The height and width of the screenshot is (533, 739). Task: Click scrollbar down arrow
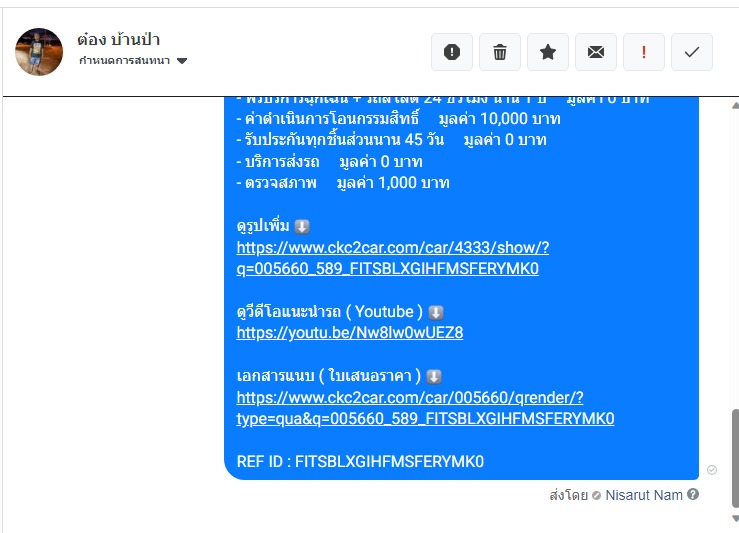point(735,518)
